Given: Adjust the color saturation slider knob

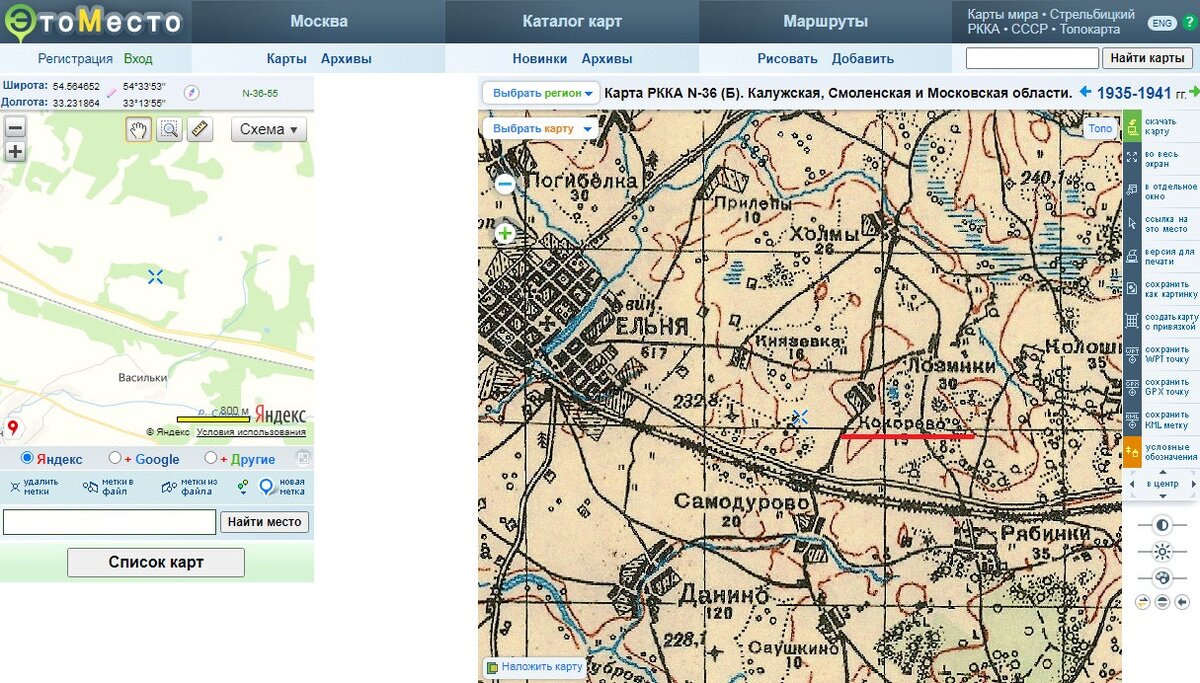Looking at the screenshot, I should click(x=1161, y=577).
